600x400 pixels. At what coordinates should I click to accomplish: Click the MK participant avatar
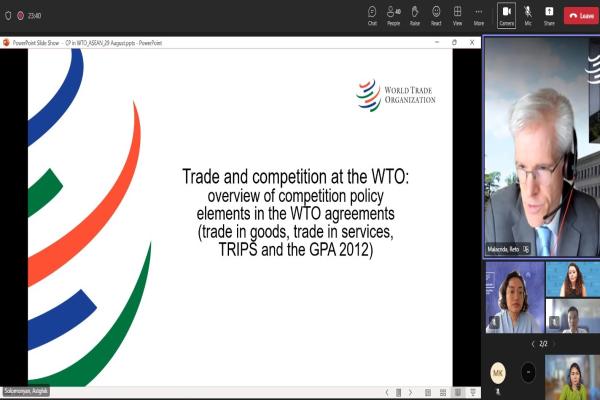click(x=498, y=372)
